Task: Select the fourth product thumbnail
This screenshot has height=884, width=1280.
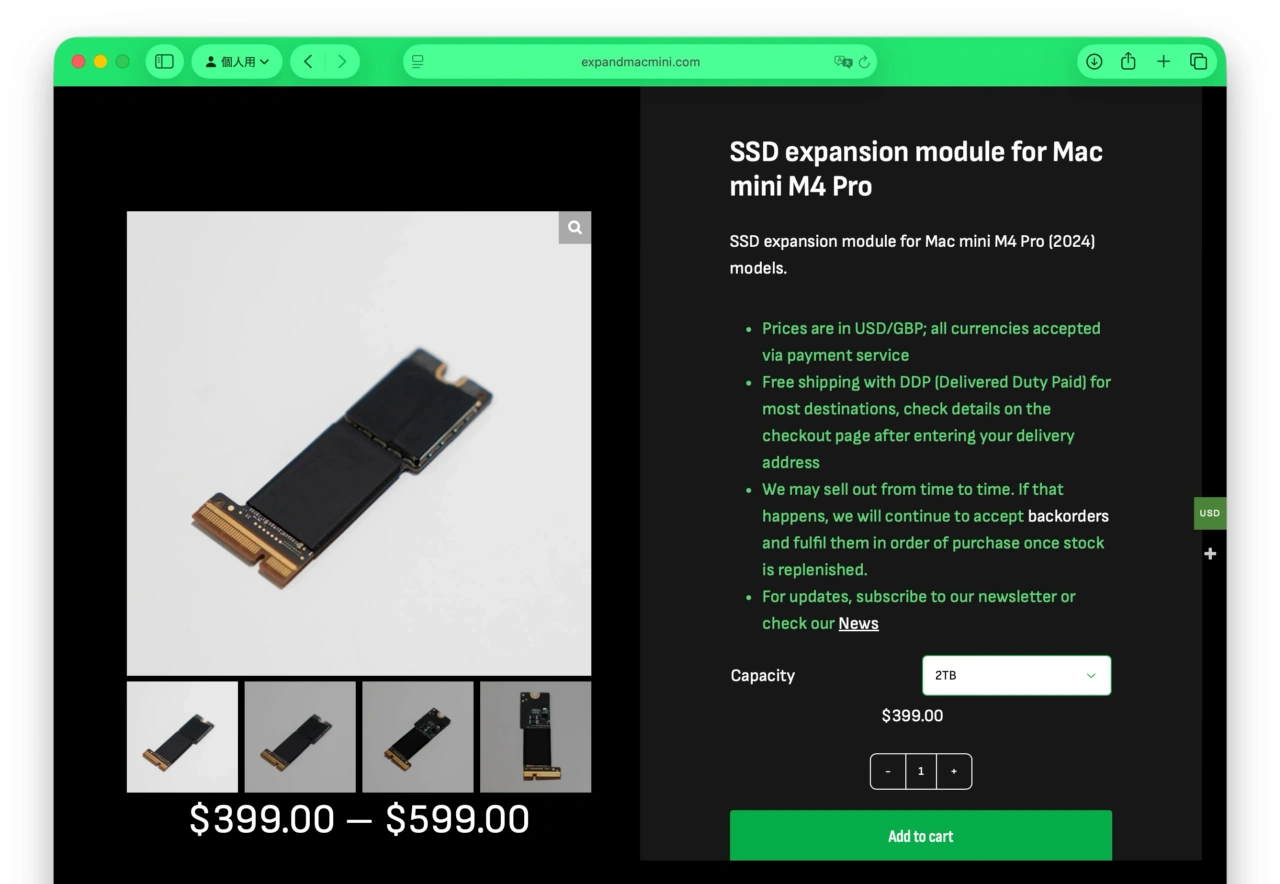Action: [535, 737]
